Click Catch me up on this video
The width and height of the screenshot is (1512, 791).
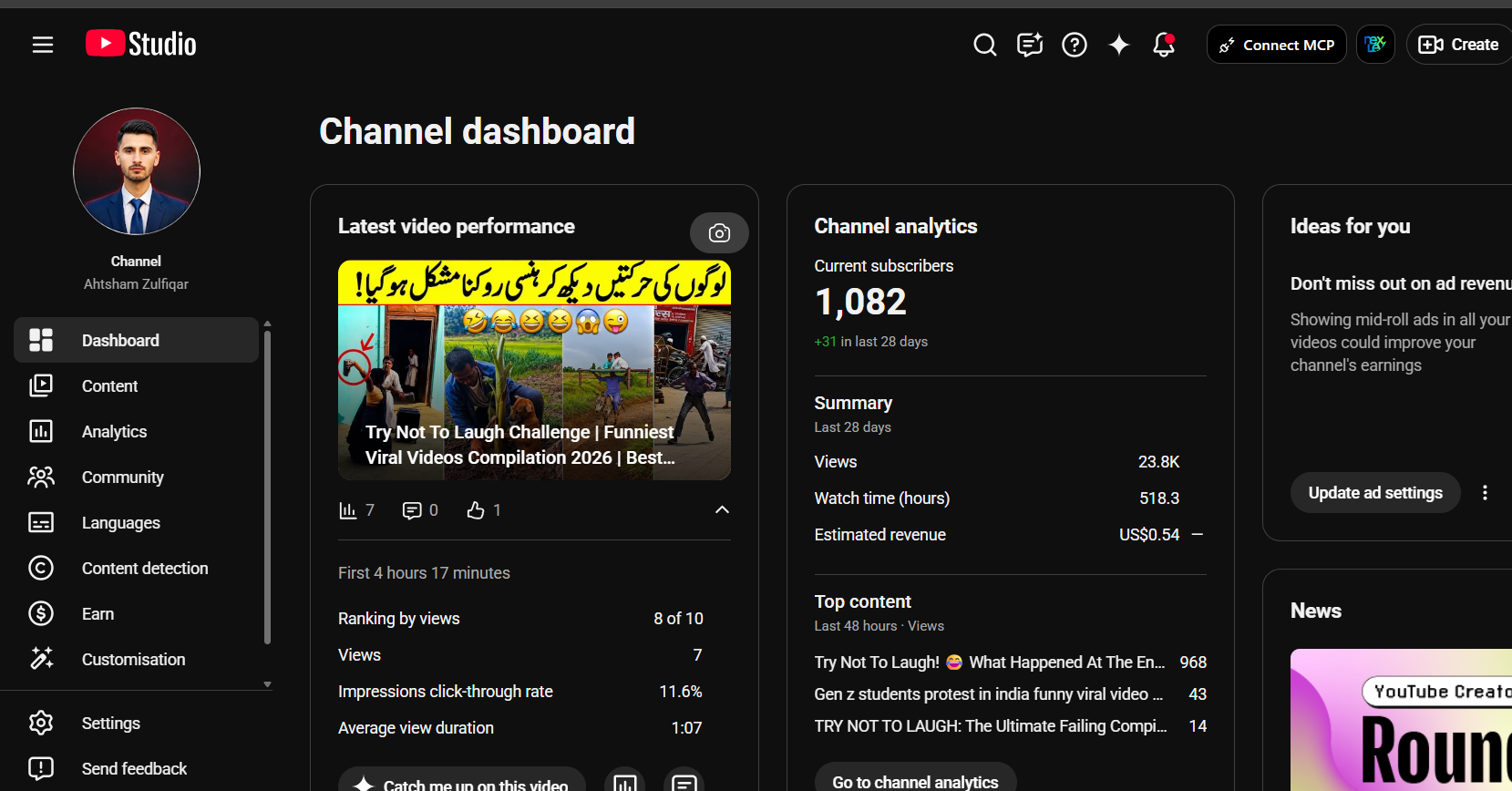click(x=462, y=785)
